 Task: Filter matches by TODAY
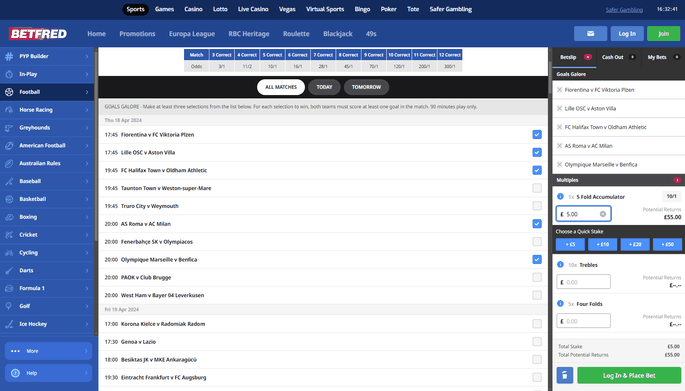click(x=324, y=87)
